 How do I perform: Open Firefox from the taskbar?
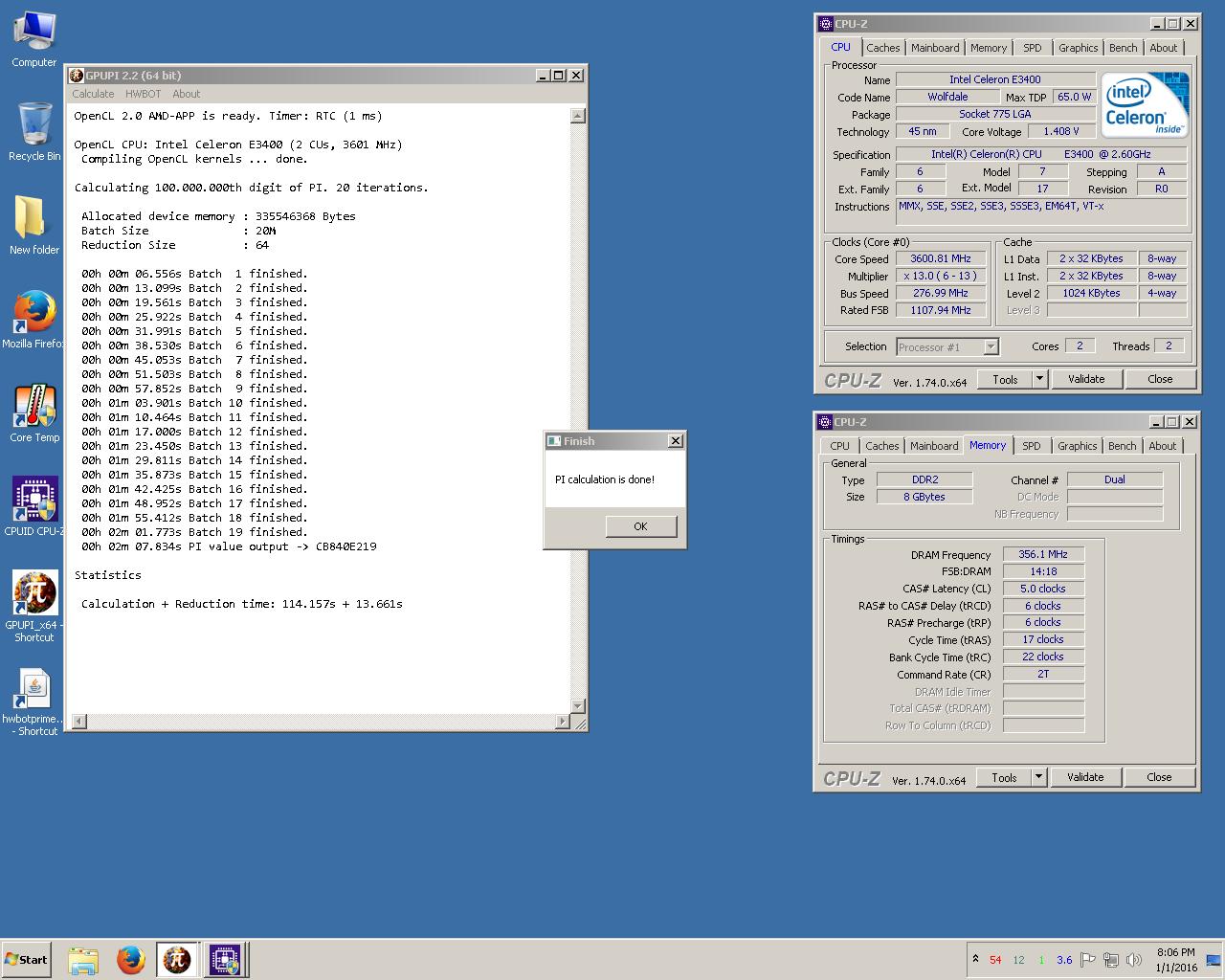pyautogui.click(x=130, y=960)
